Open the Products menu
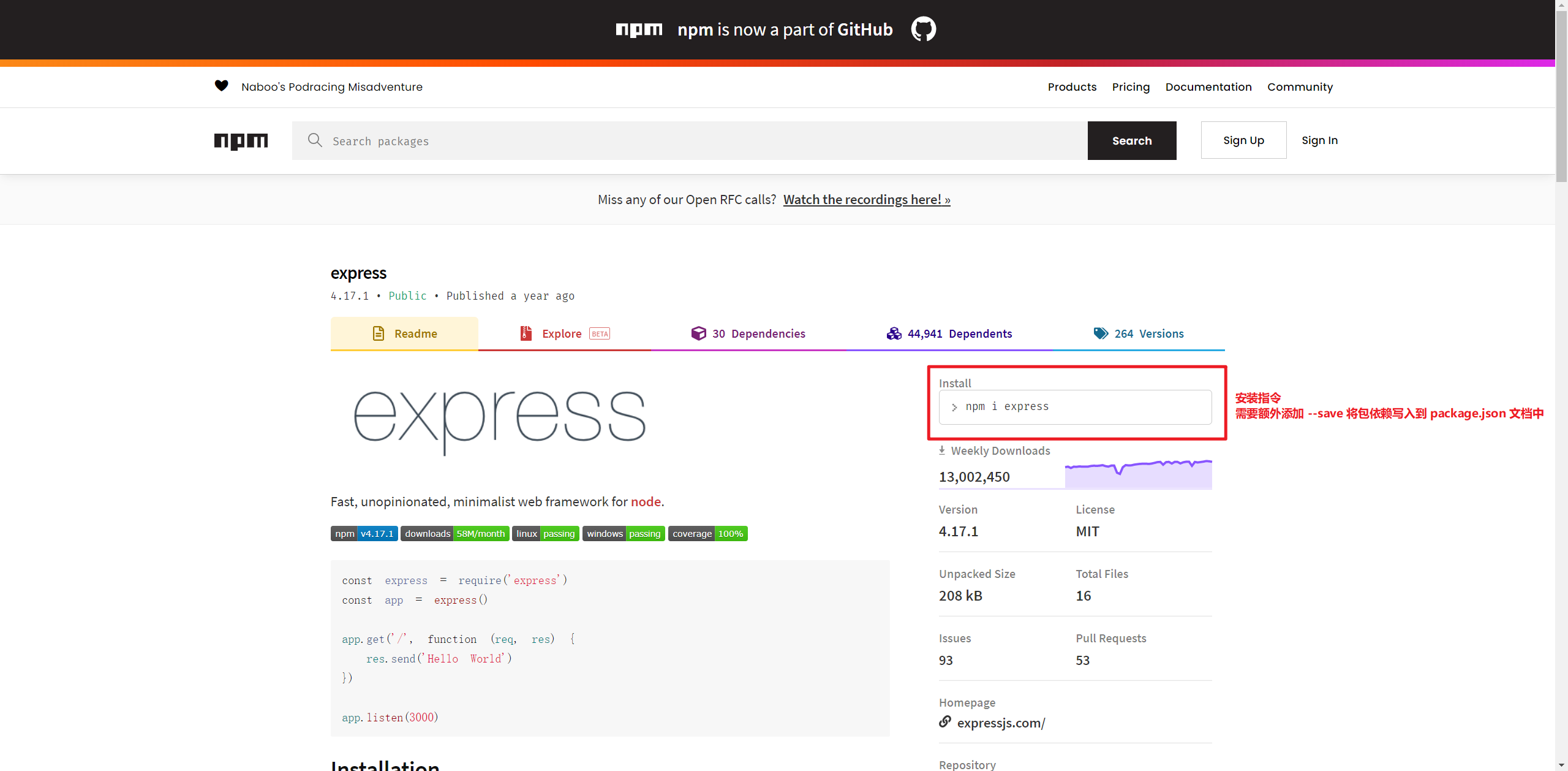Viewport: 1568px width, 771px height. coord(1072,87)
